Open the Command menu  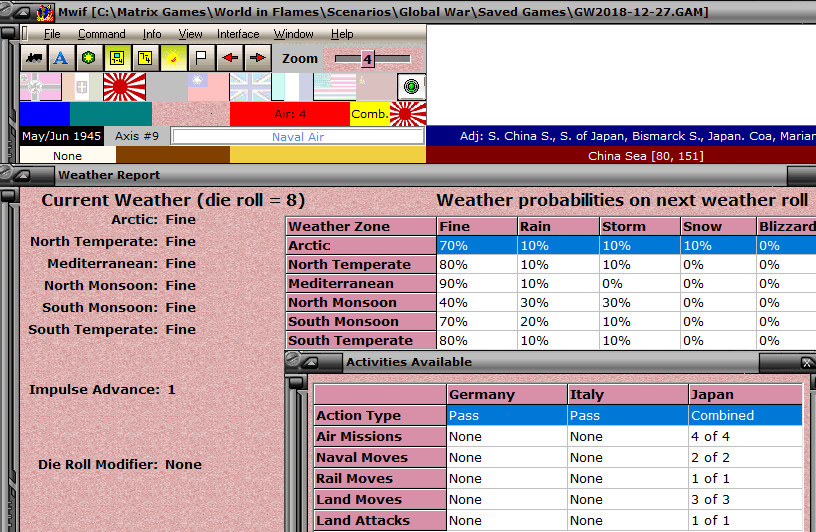point(101,34)
